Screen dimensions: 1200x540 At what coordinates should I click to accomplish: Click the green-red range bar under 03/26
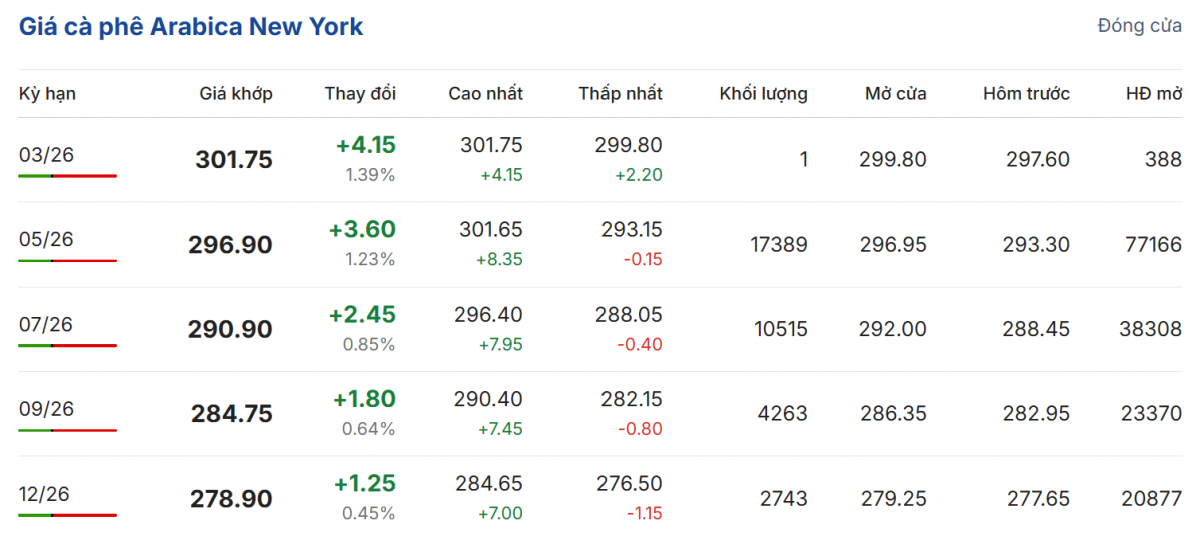tap(67, 176)
